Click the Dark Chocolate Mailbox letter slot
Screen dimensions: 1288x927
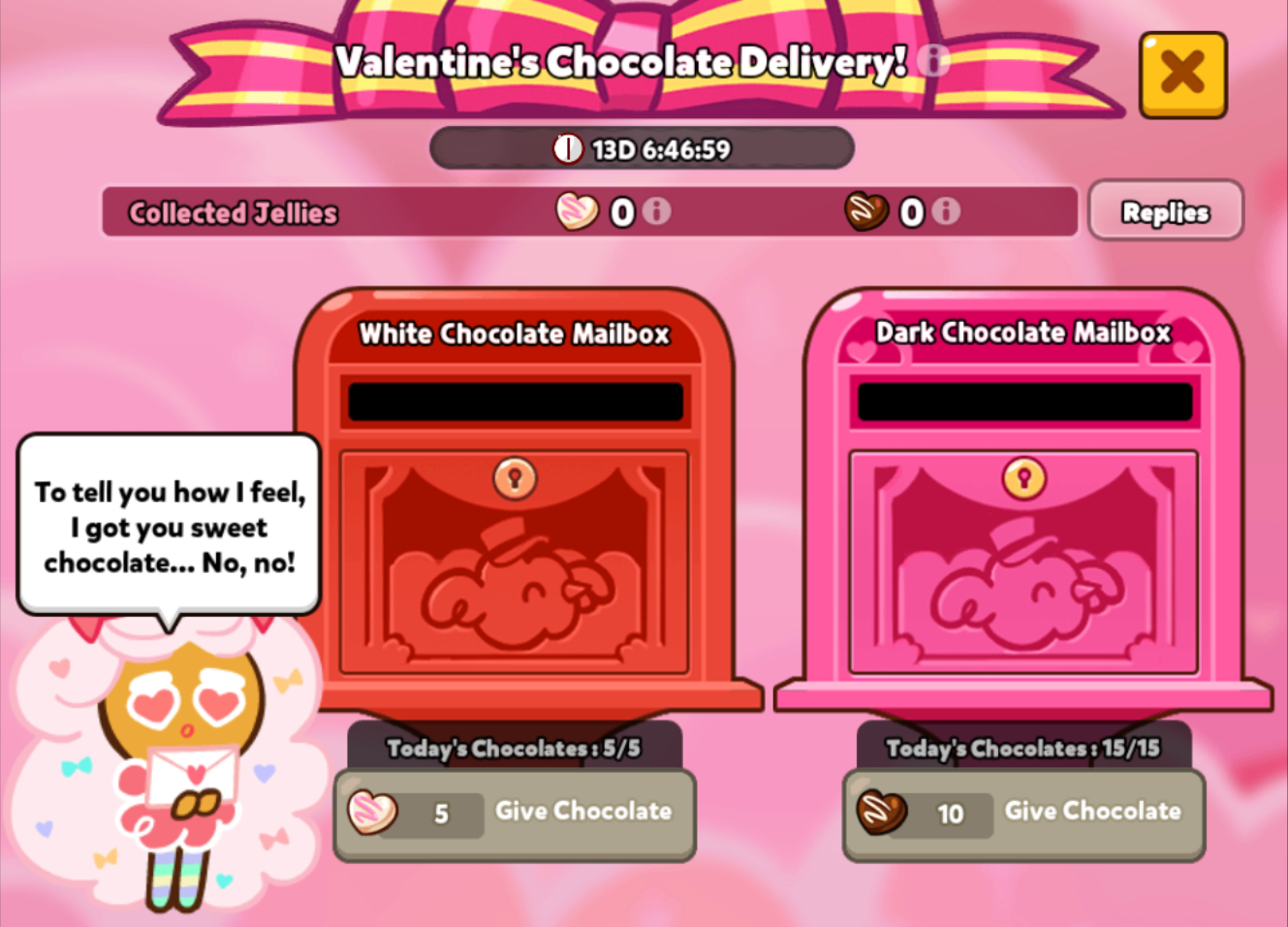pyautogui.click(x=1025, y=401)
